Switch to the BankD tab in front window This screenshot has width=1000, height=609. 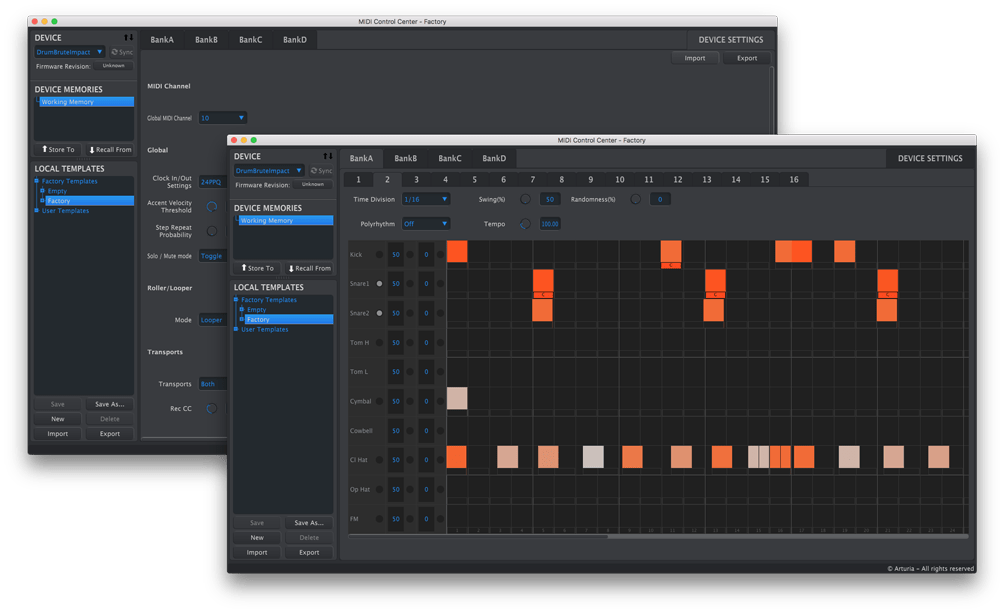[x=494, y=158]
